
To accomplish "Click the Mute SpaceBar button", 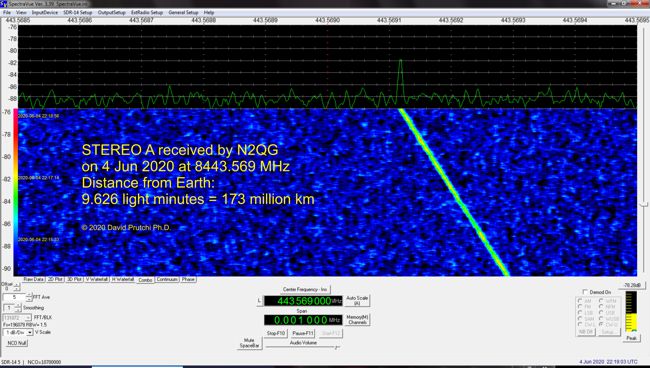I will [x=250, y=343].
